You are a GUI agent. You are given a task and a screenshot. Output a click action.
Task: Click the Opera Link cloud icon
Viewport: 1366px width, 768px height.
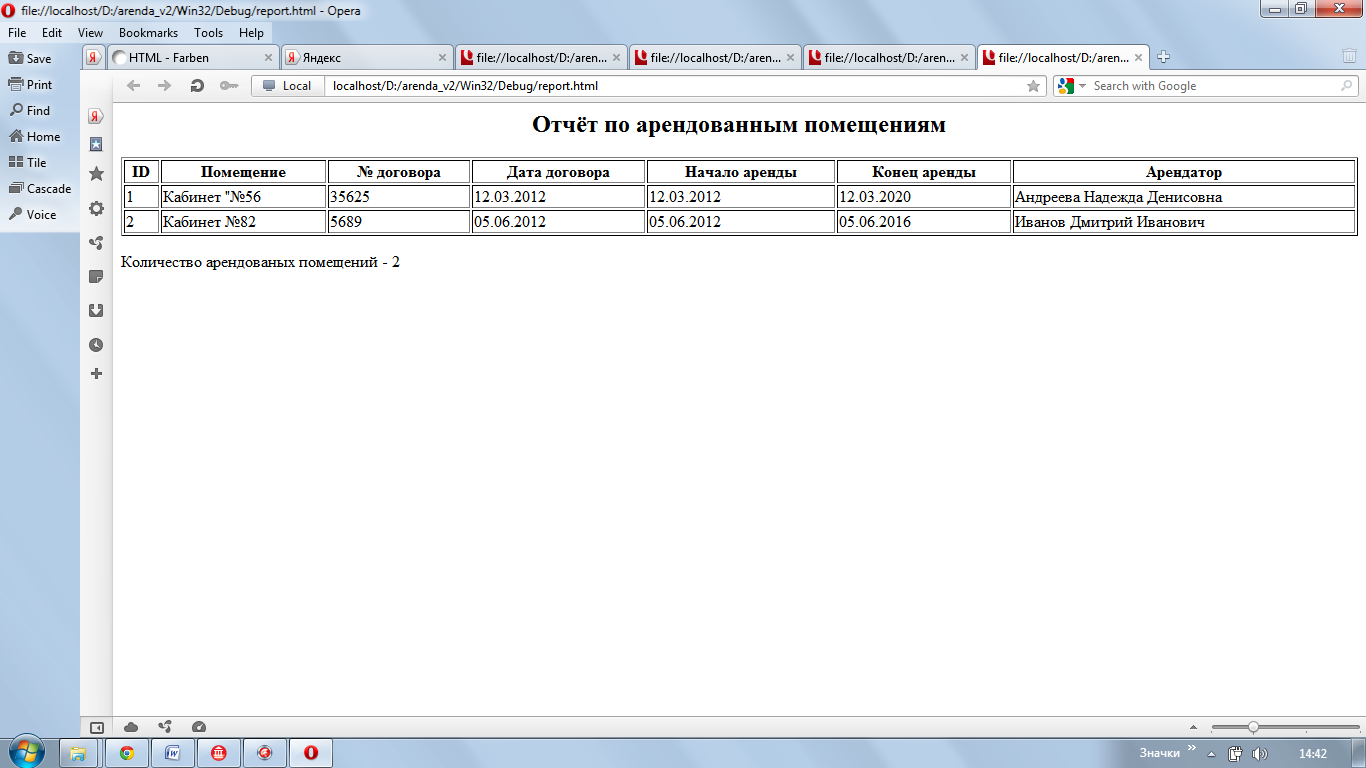pos(131,727)
